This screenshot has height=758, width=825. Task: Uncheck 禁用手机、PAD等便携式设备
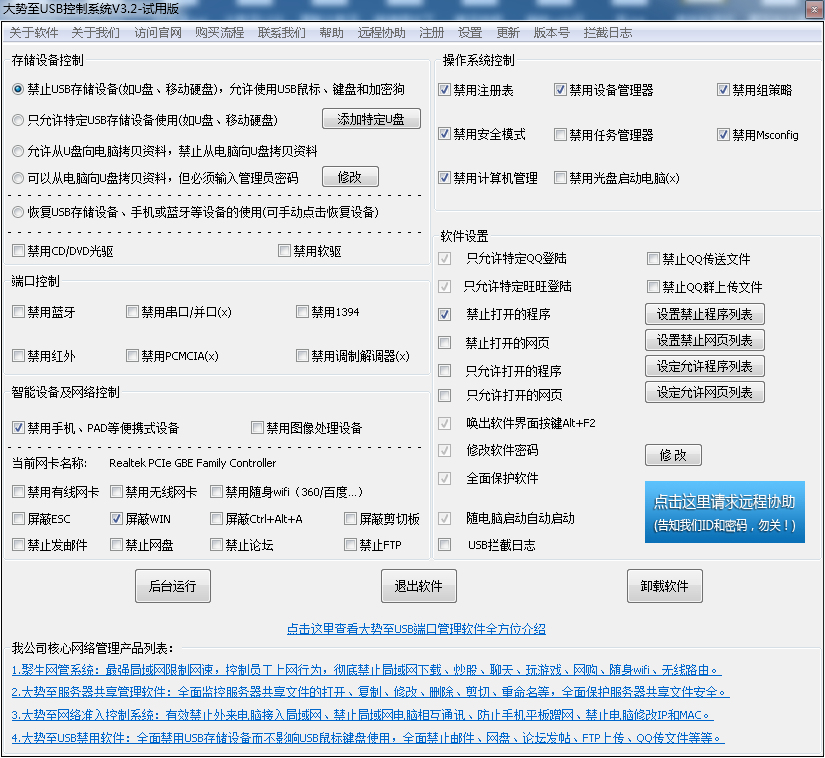[x=18, y=428]
